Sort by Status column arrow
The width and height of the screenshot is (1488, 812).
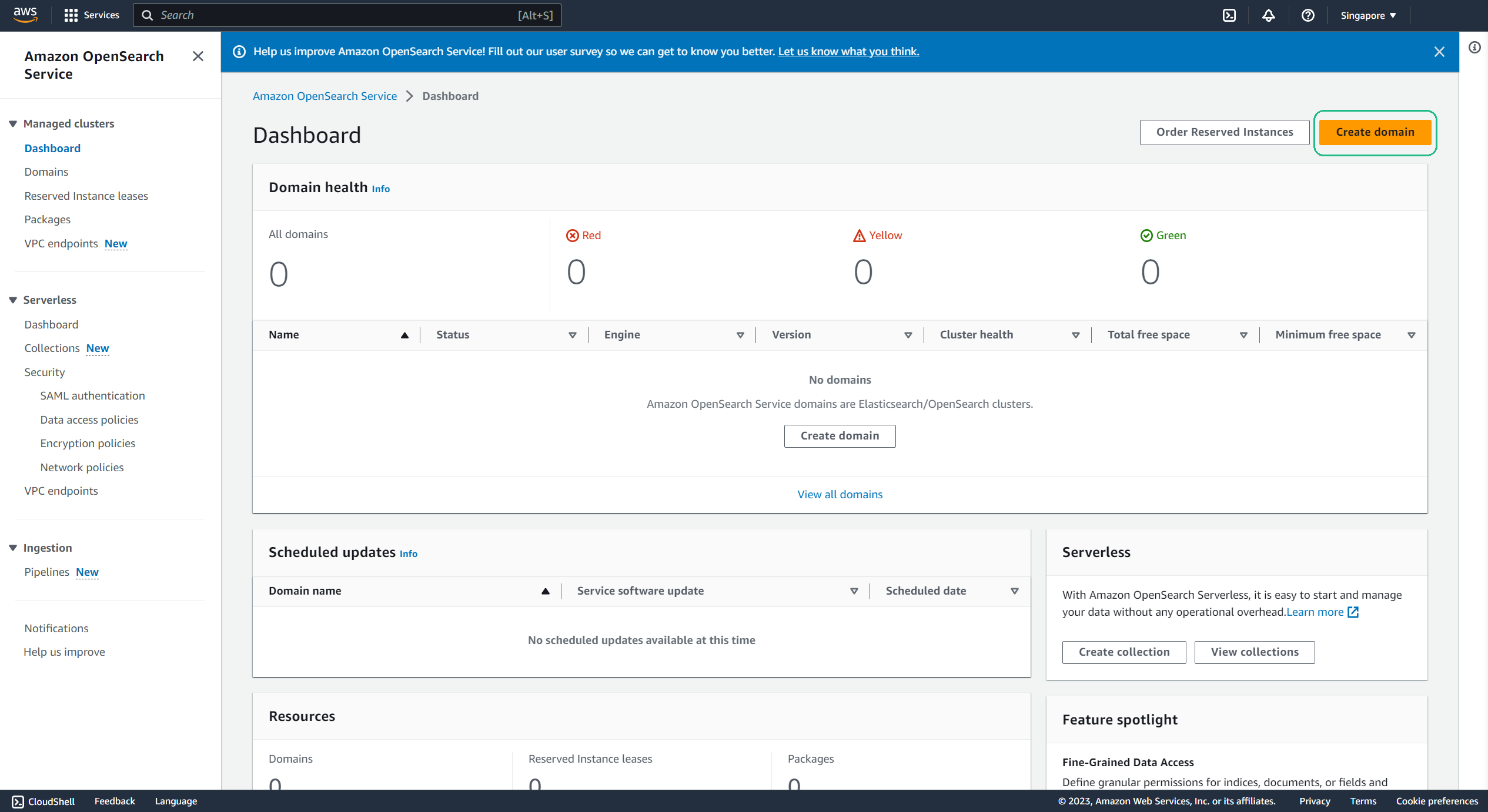573,335
